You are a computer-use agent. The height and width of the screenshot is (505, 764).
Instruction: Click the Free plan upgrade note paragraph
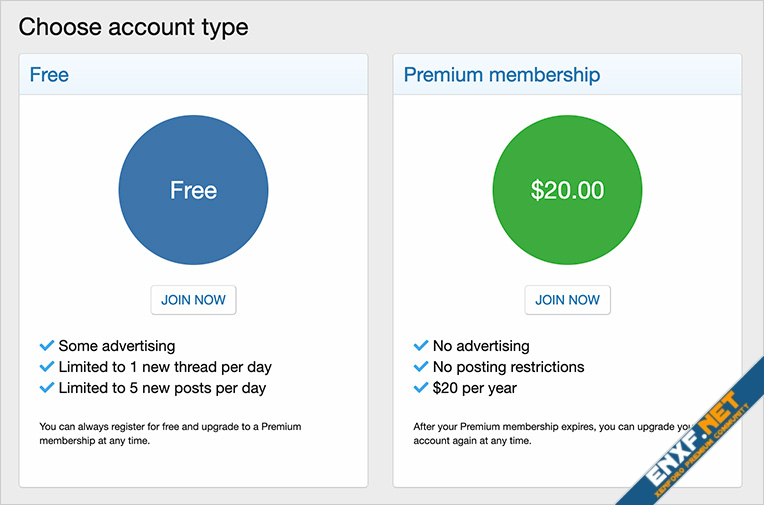(170, 433)
